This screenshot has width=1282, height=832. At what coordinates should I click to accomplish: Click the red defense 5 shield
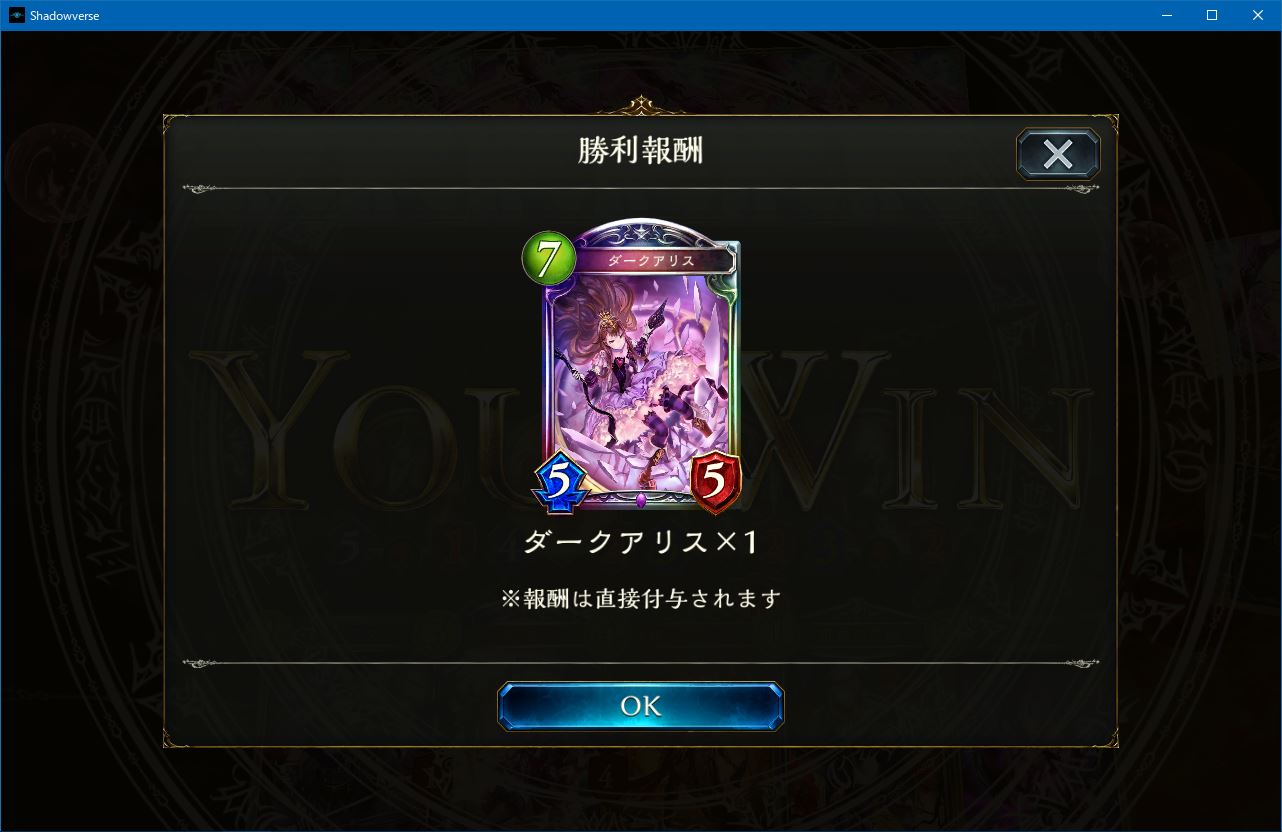pos(714,483)
